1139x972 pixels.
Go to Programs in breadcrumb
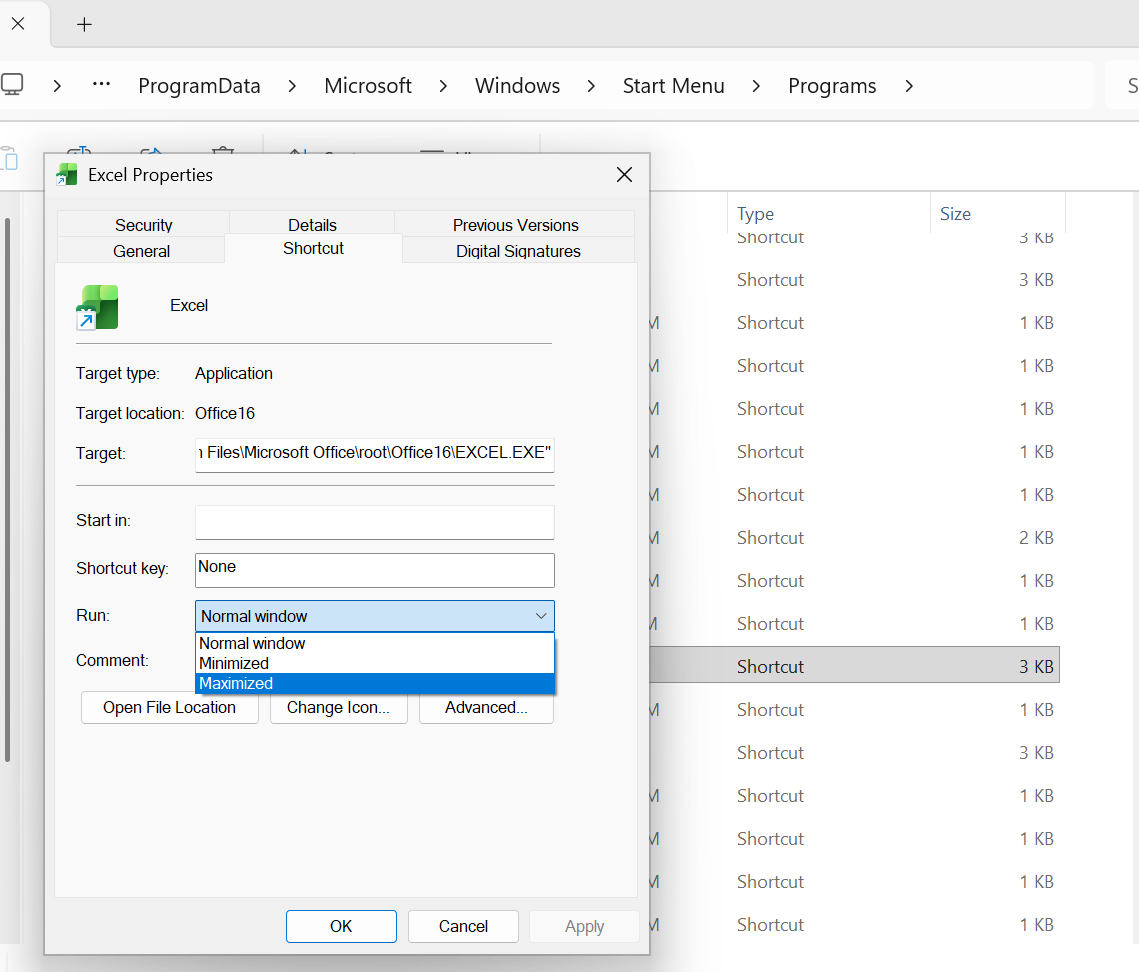pyautogui.click(x=832, y=86)
